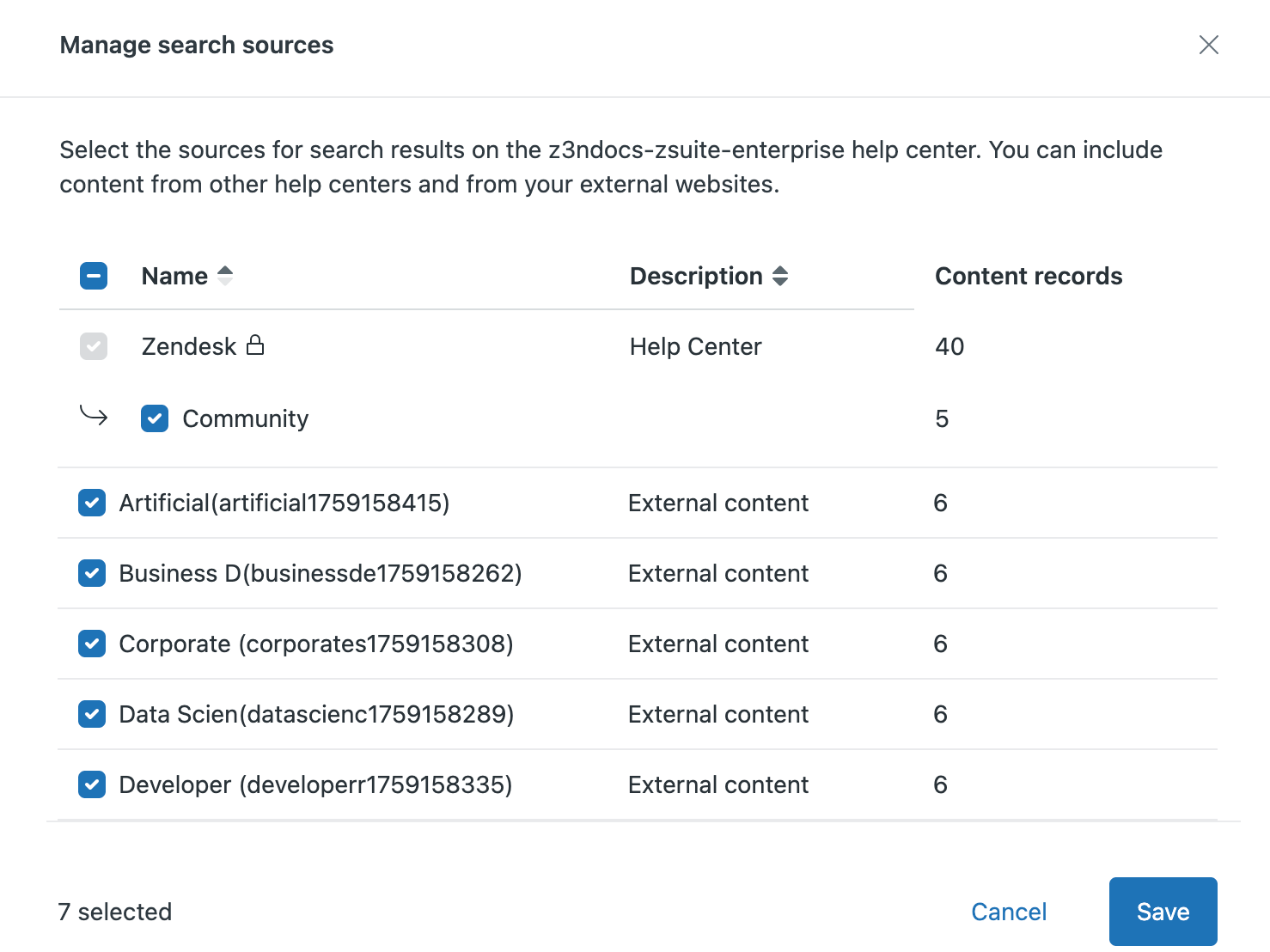Disable the Corporate source checkbox
This screenshot has width=1270, height=952.
92,644
